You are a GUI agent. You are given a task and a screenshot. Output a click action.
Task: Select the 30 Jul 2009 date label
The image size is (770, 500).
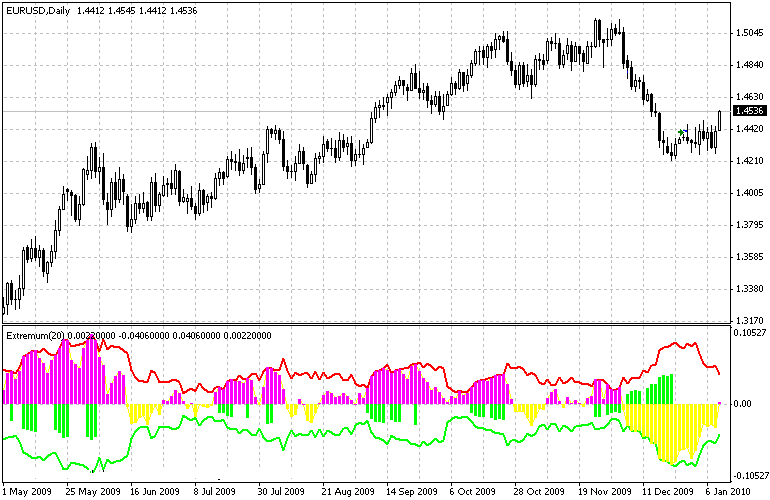point(281,491)
